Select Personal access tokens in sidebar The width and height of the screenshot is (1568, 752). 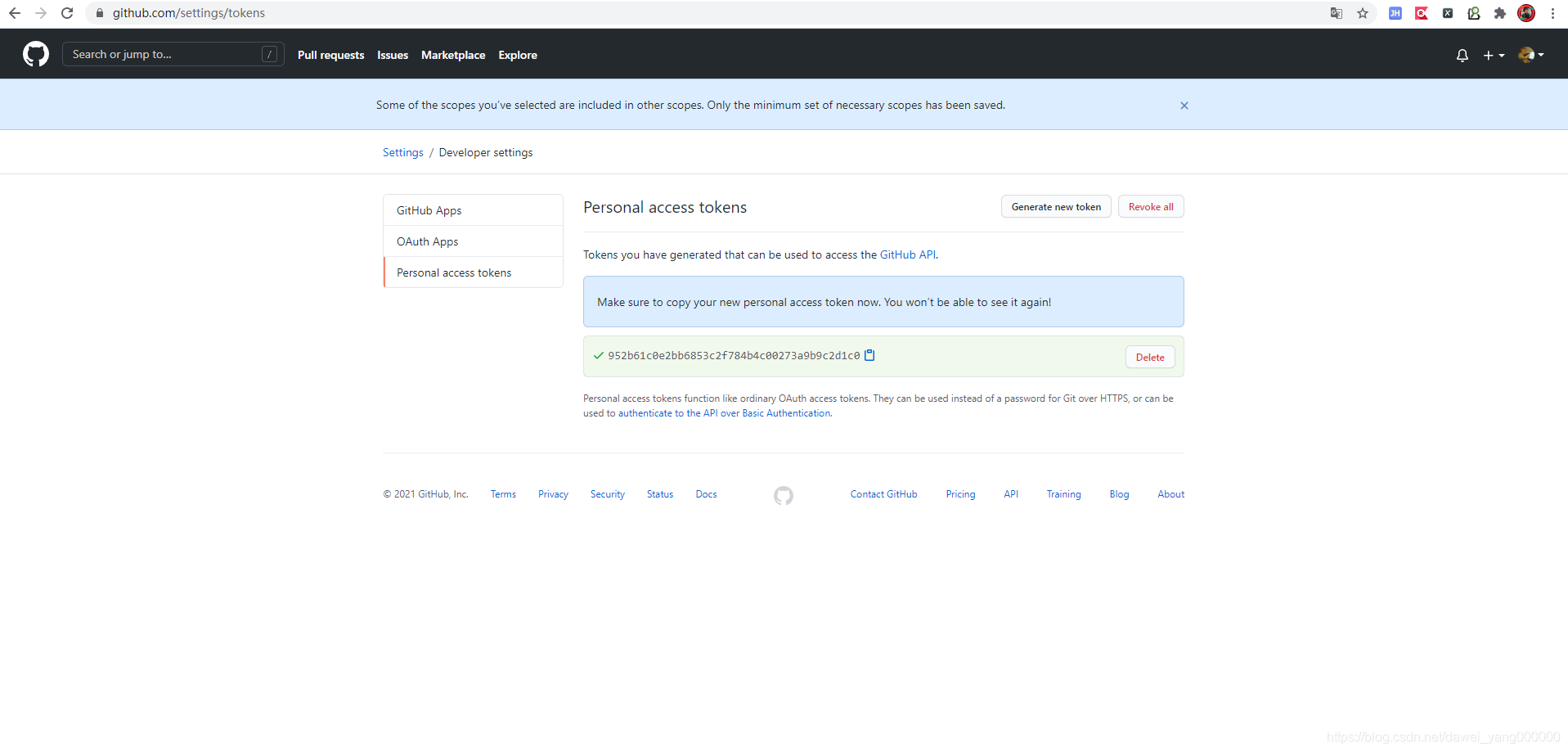pyautogui.click(x=473, y=272)
